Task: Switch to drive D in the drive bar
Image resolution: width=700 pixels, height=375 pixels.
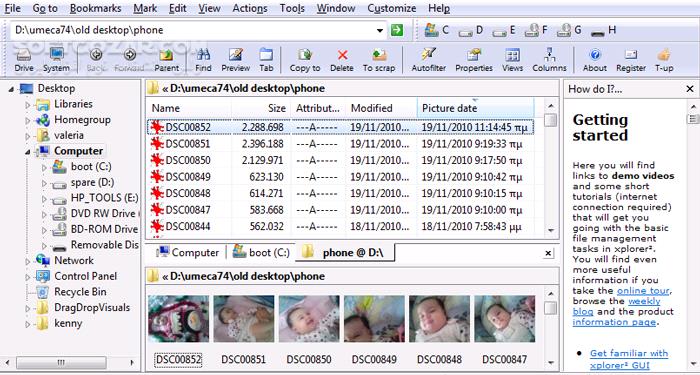Action: [x=471, y=30]
